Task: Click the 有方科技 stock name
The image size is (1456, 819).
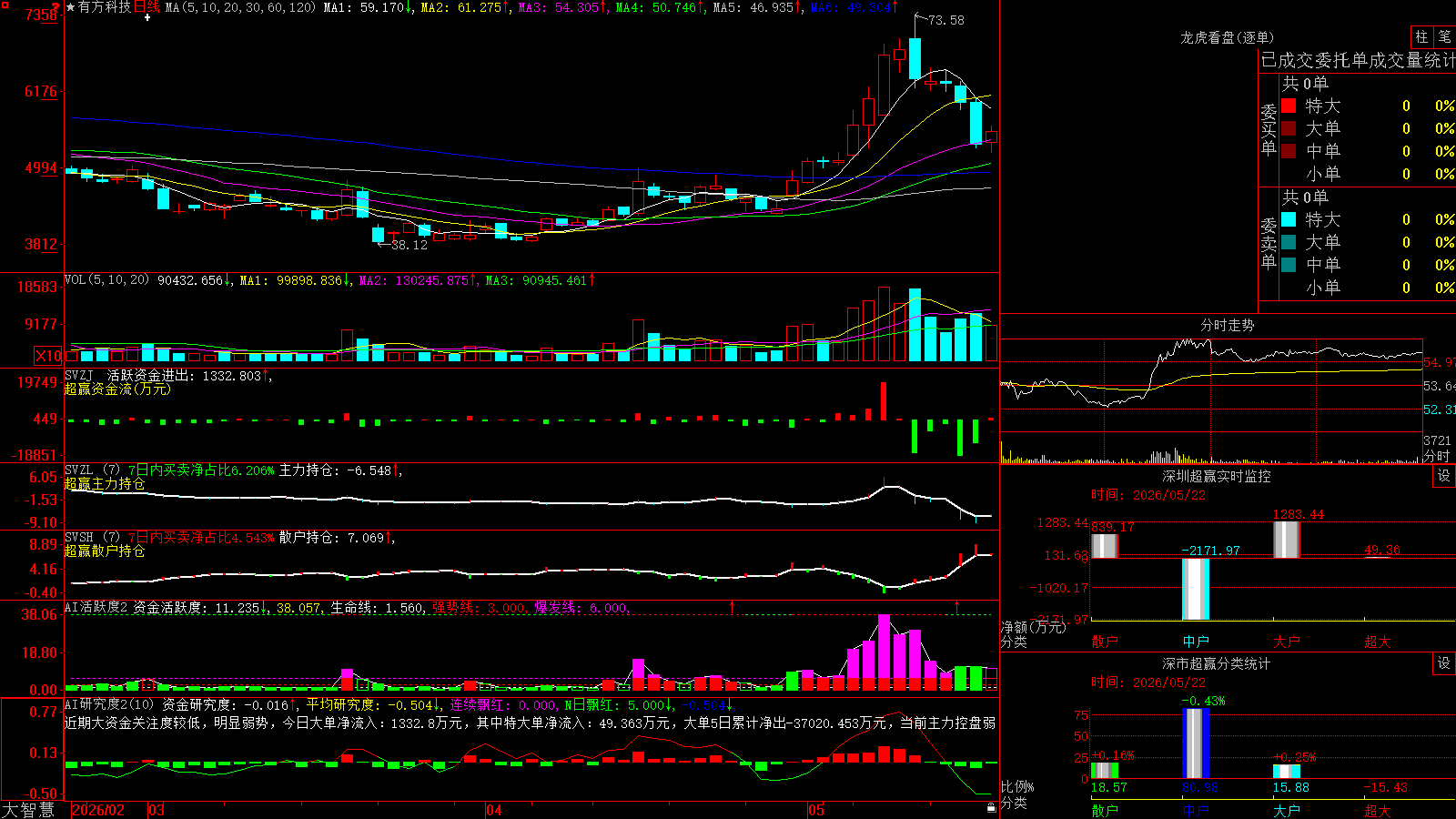Action: (x=105, y=7)
